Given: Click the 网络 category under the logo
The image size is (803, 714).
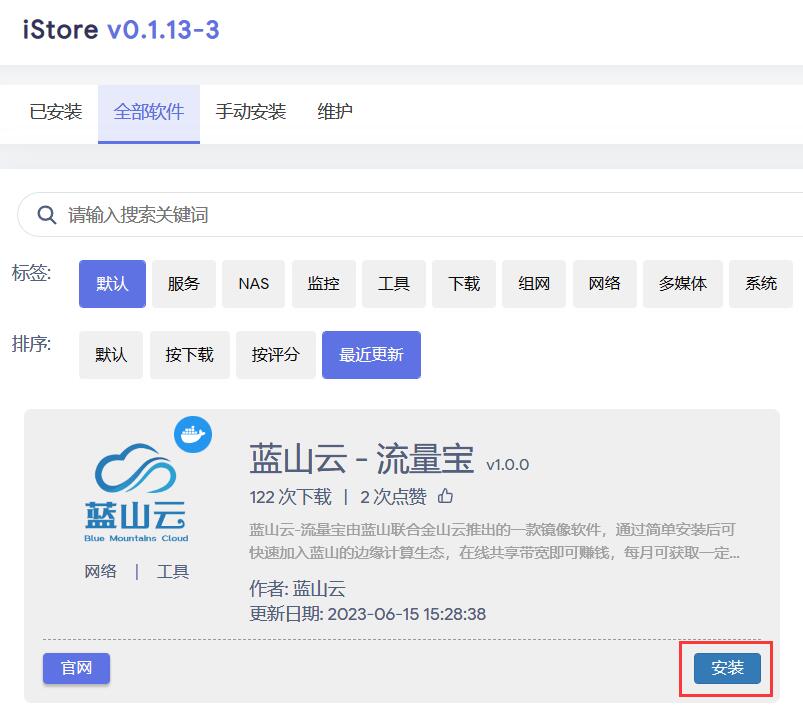Looking at the screenshot, I should [x=100, y=571].
